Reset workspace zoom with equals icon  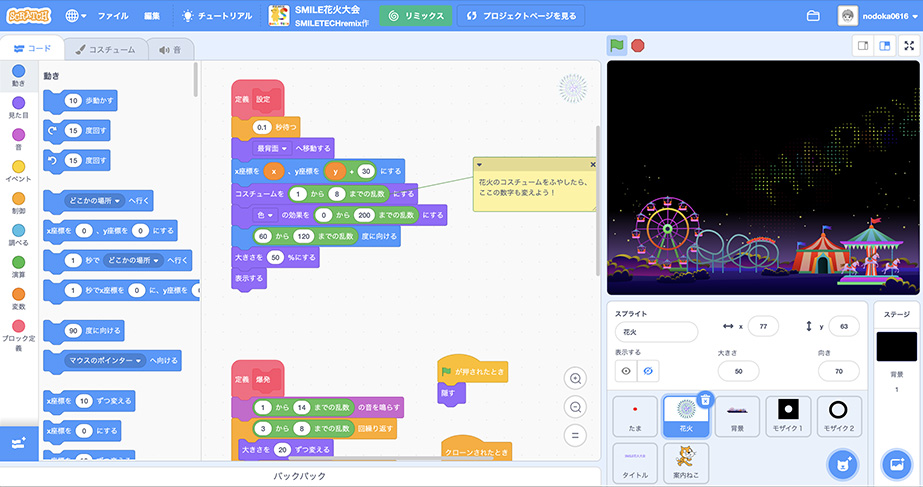pyautogui.click(x=575, y=435)
